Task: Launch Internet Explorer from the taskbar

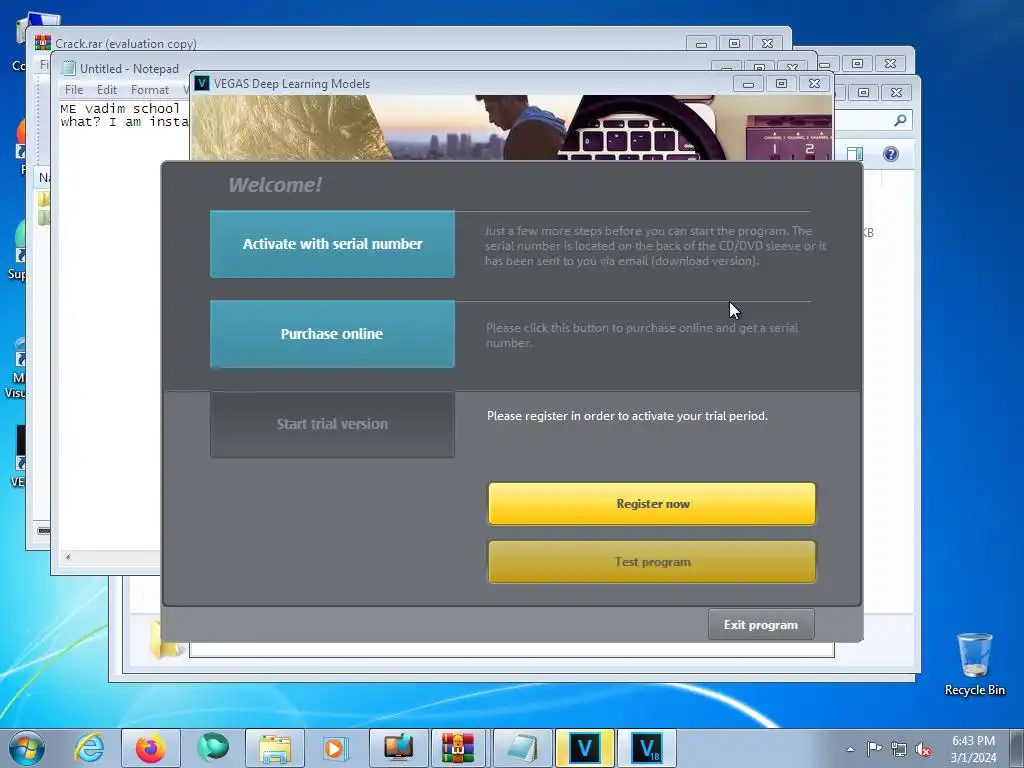Action: click(89, 748)
